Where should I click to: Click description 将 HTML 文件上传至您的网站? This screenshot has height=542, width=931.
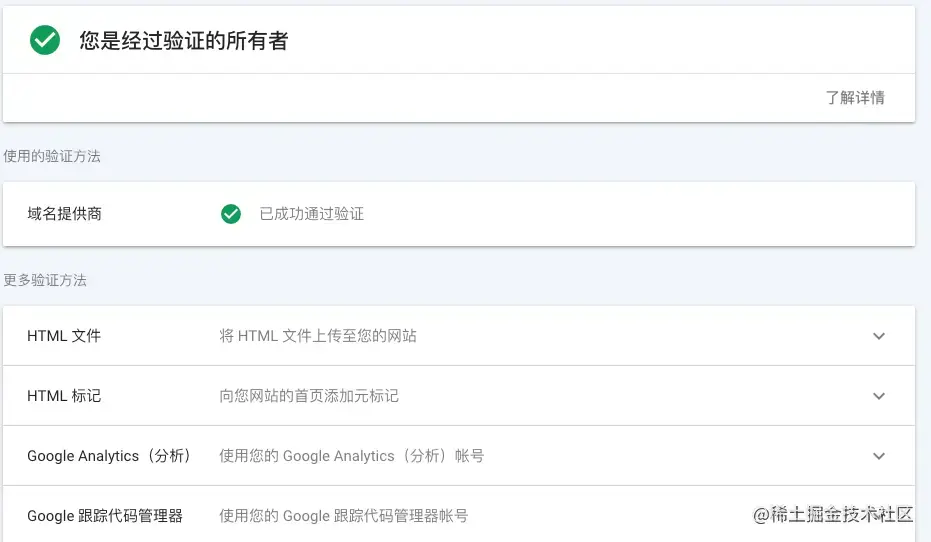pyautogui.click(x=318, y=336)
